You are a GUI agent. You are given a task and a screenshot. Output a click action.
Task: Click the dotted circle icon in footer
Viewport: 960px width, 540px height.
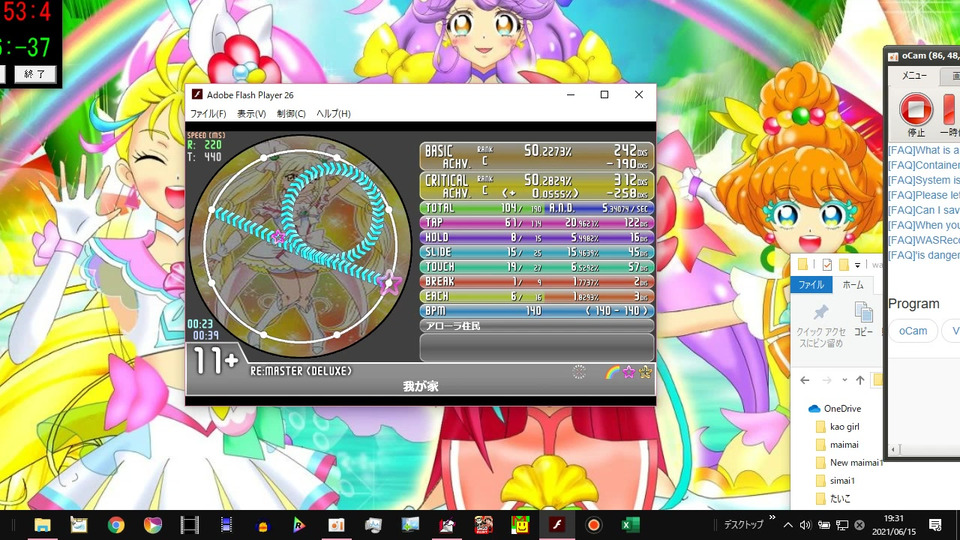[x=579, y=372]
